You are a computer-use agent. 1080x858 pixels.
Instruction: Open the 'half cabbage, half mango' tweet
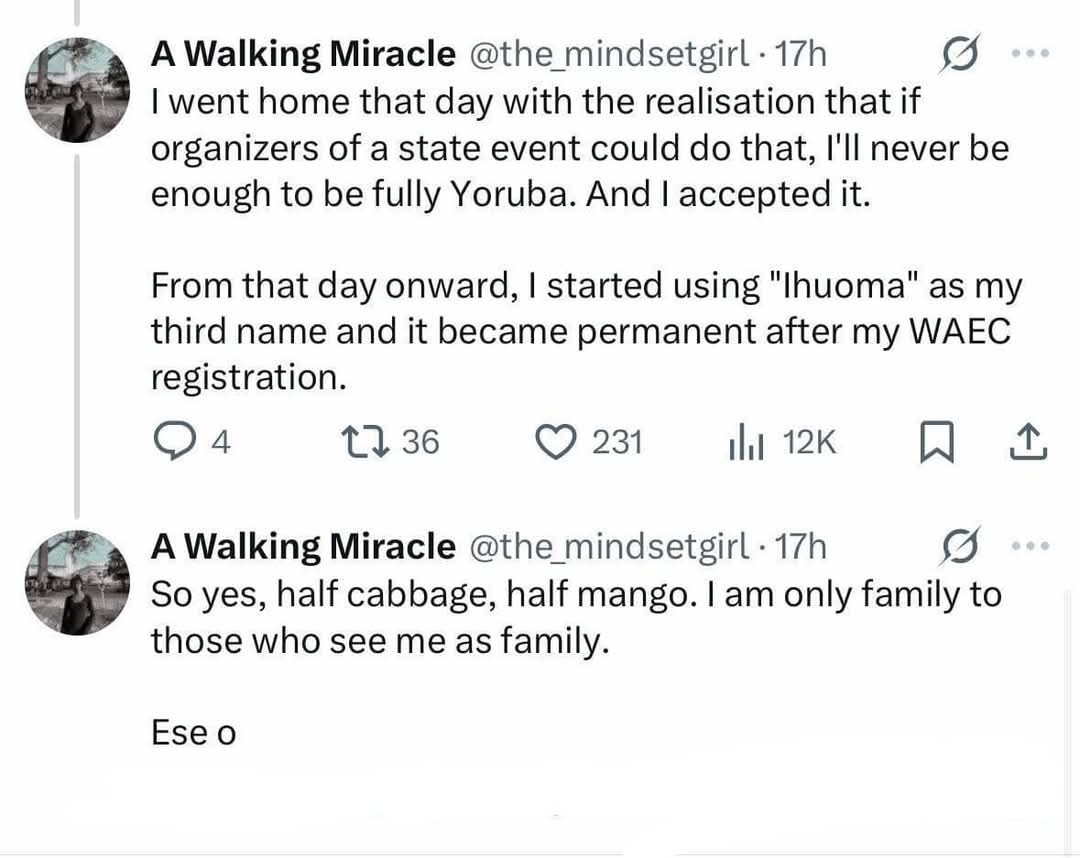575,617
